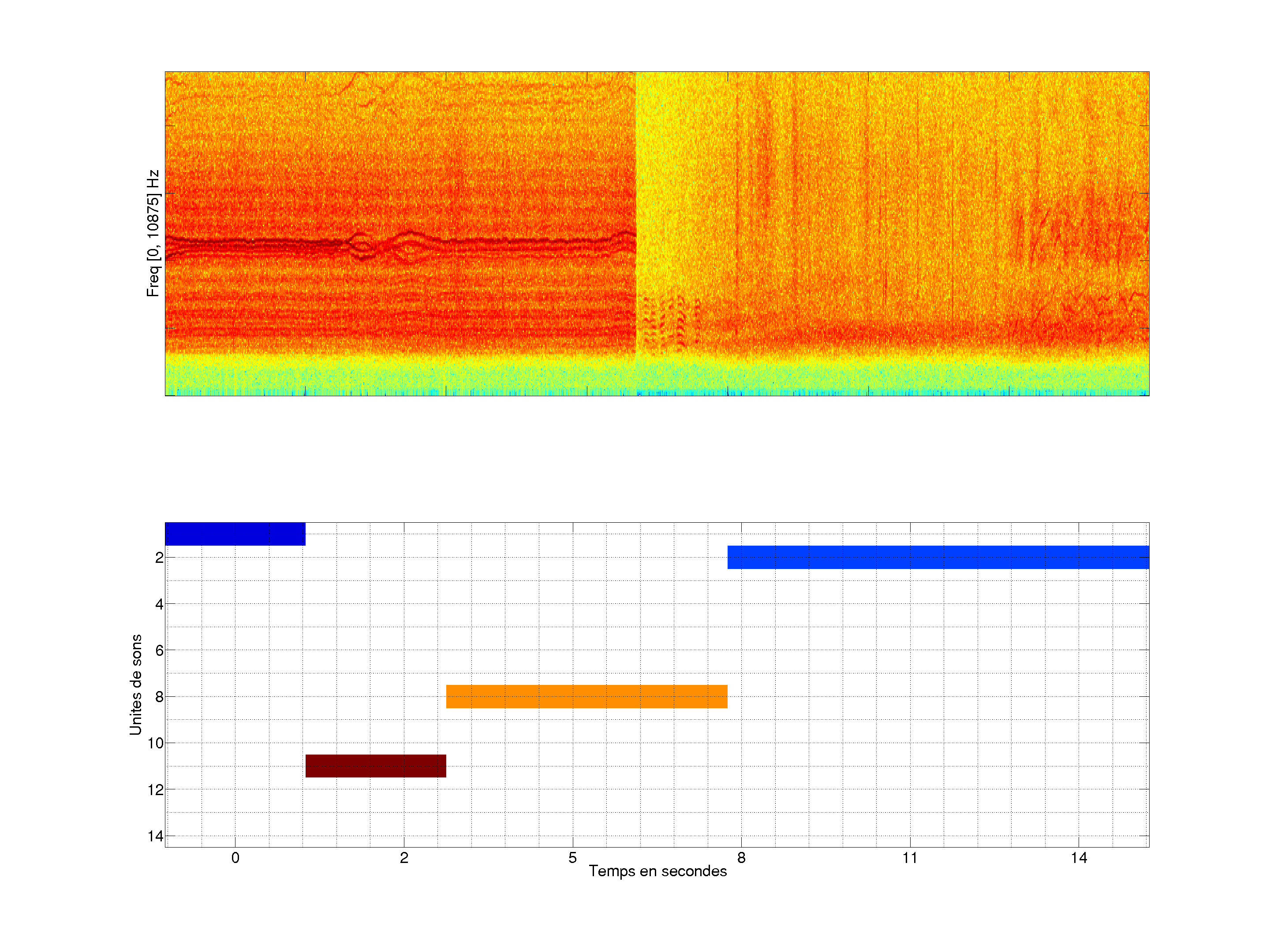The width and height of the screenshot is (1270, 952).
Task: Click y-axis tick label 6
Action: (x=159, y=650)
